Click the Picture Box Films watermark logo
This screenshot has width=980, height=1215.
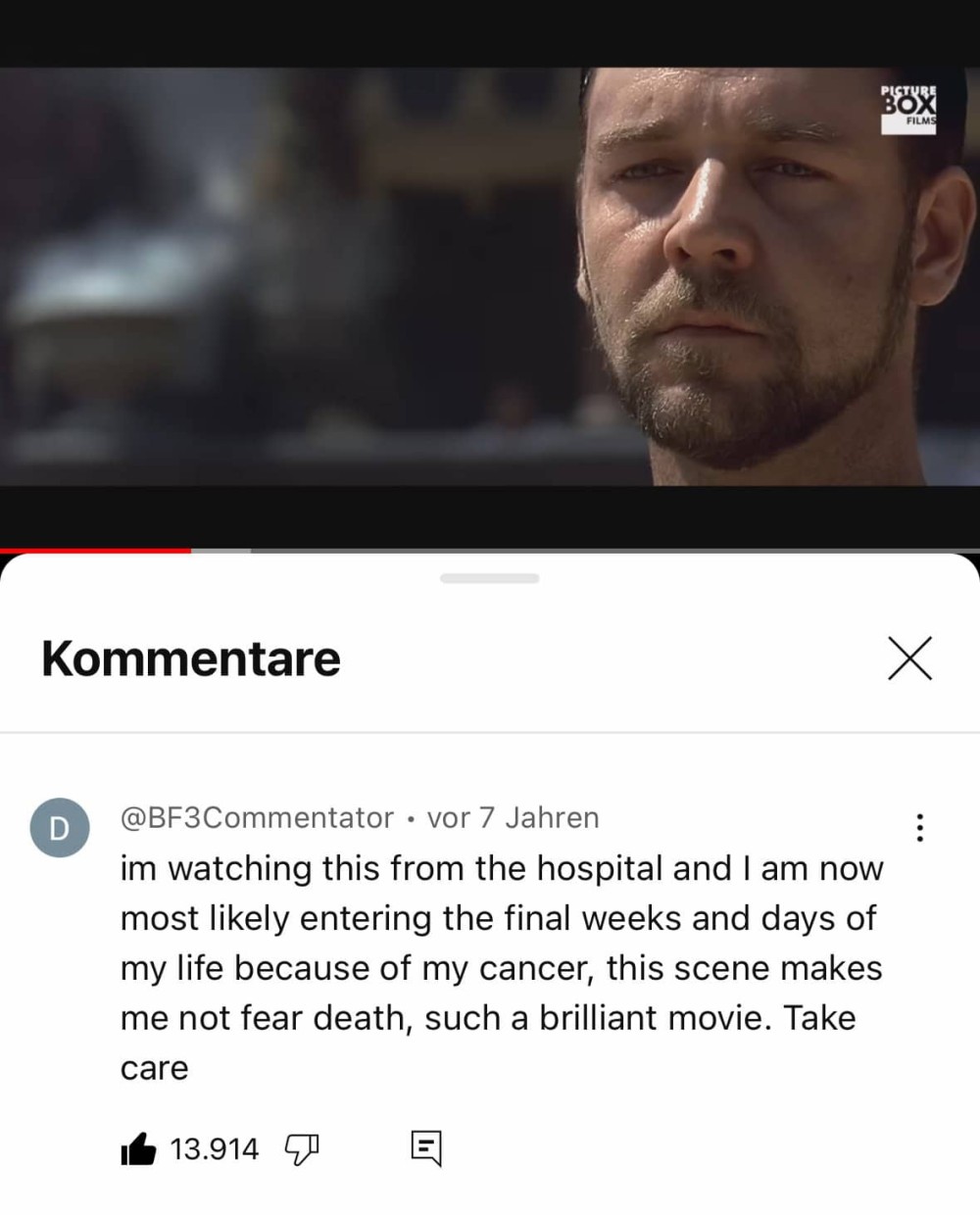(x=908, y=106)
